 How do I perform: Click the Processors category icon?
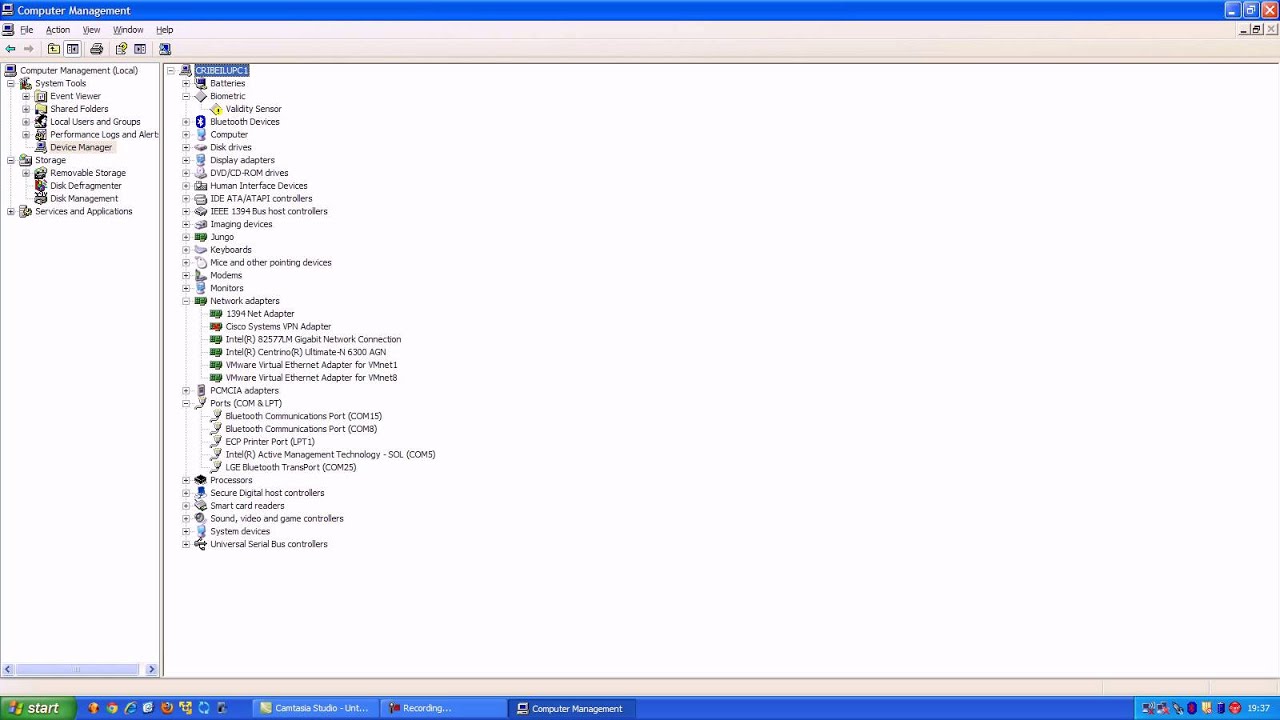point(201,480)
